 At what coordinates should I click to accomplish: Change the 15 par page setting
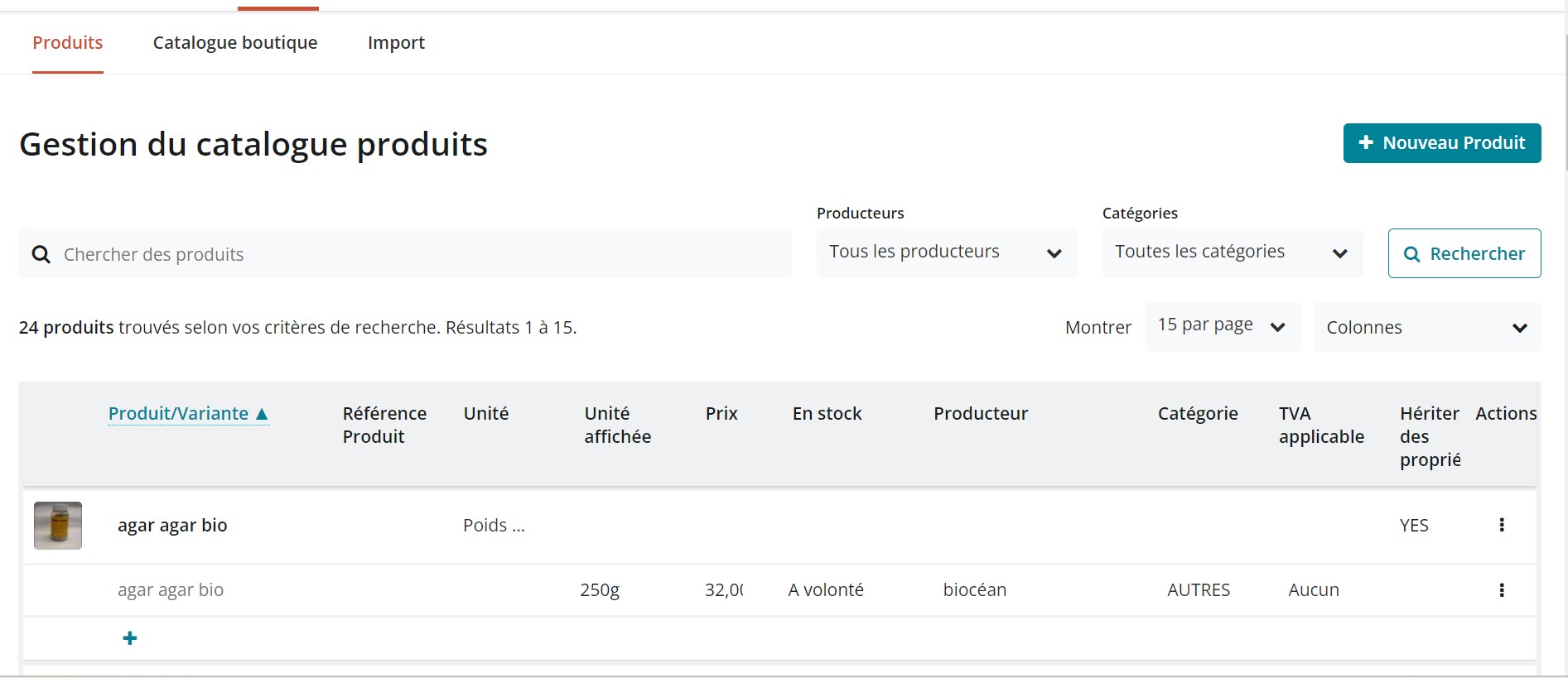[x=1221, y=326]
